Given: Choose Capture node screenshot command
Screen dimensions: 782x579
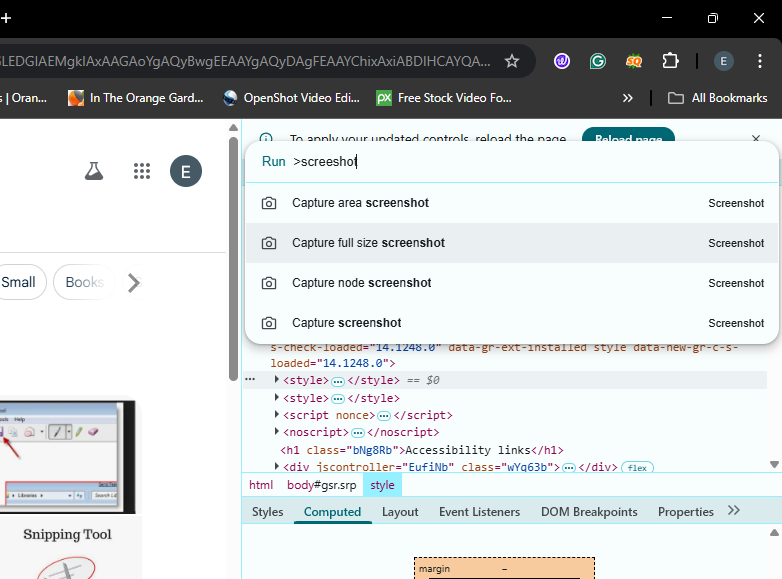Looking at the screenshot, I should pyautogui.click(x=512, y=283).
